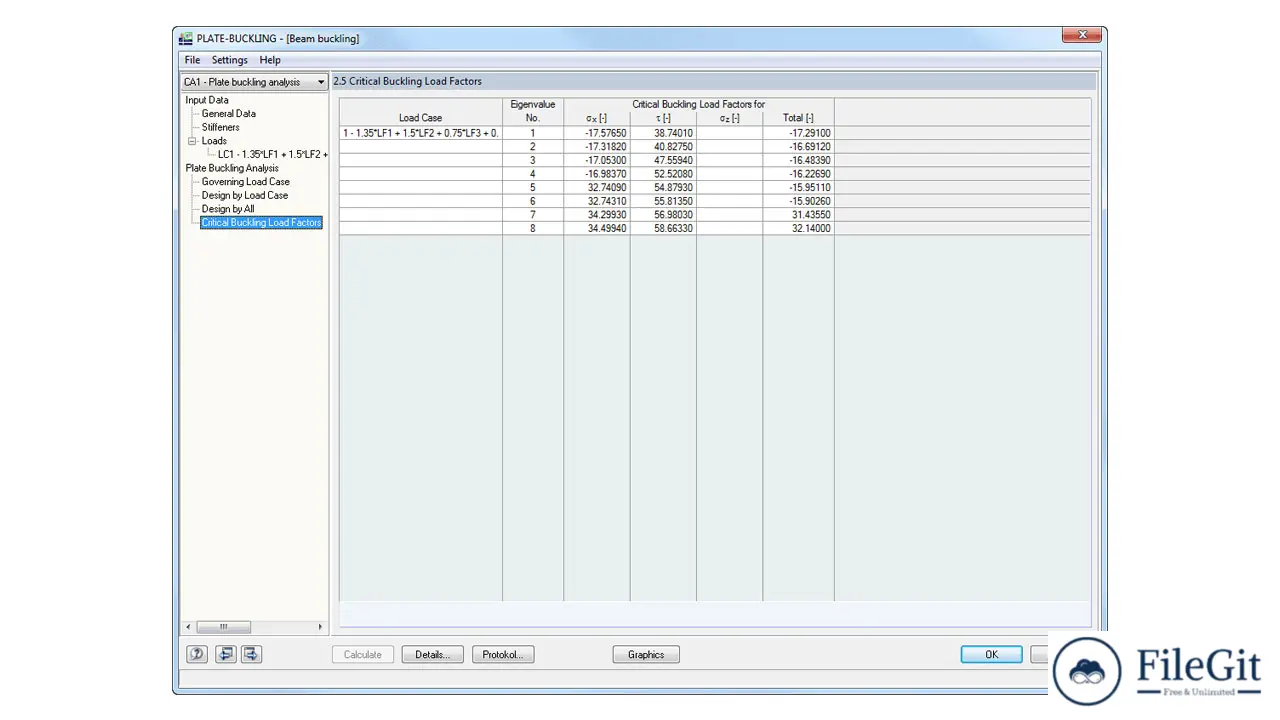Image resolution: width=1280 pixels, height=720 pixels.
Task: Select eigenvalue number 8 cell
Action: 533,228
